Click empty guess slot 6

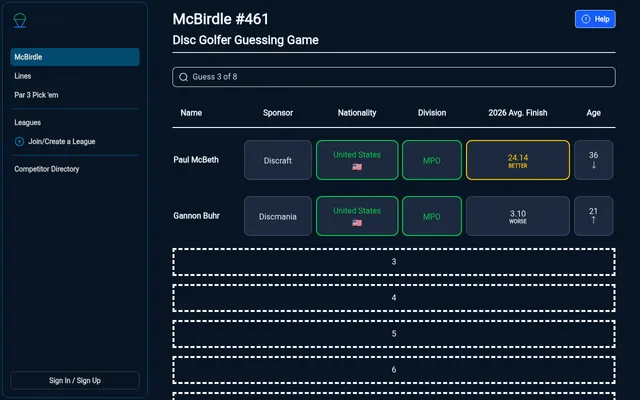[x=394, y=370]
